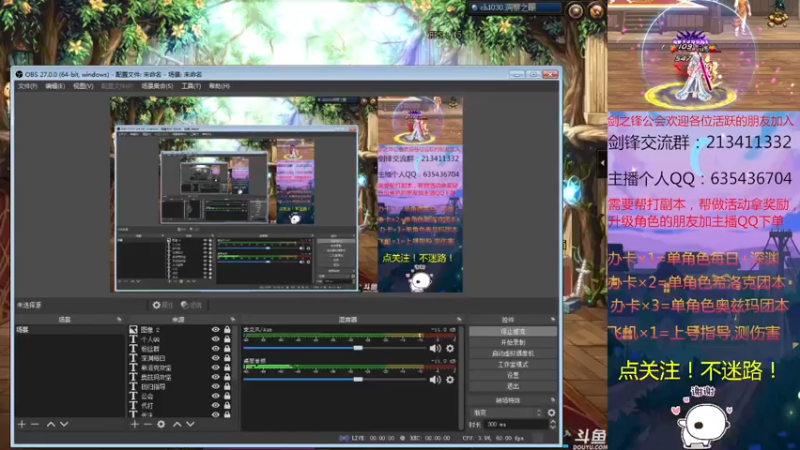Add a new scene with the plus icon
This screenshot has width=800, height=450.
21,424
